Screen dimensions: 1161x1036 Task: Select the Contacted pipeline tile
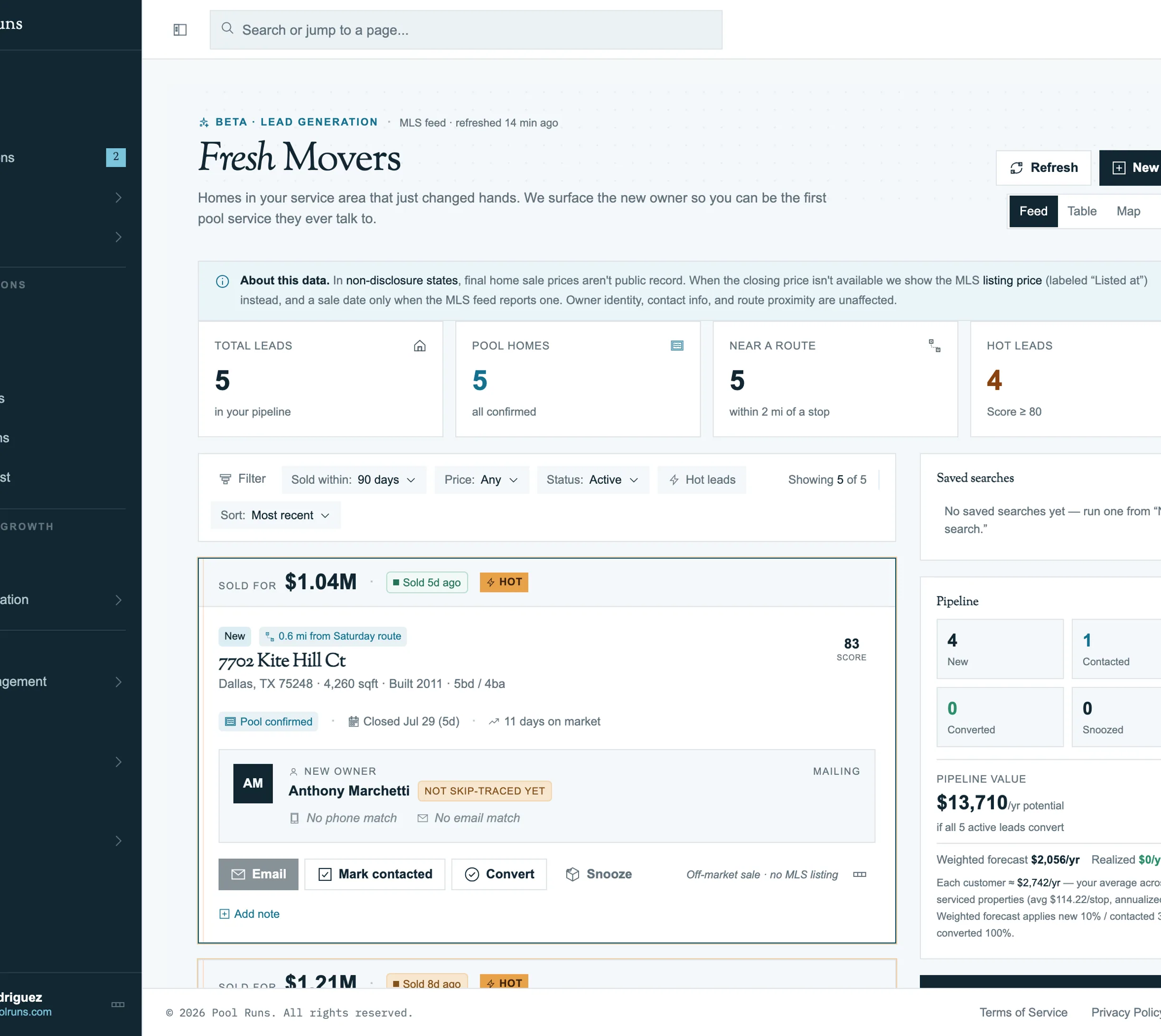[1116, 649]
